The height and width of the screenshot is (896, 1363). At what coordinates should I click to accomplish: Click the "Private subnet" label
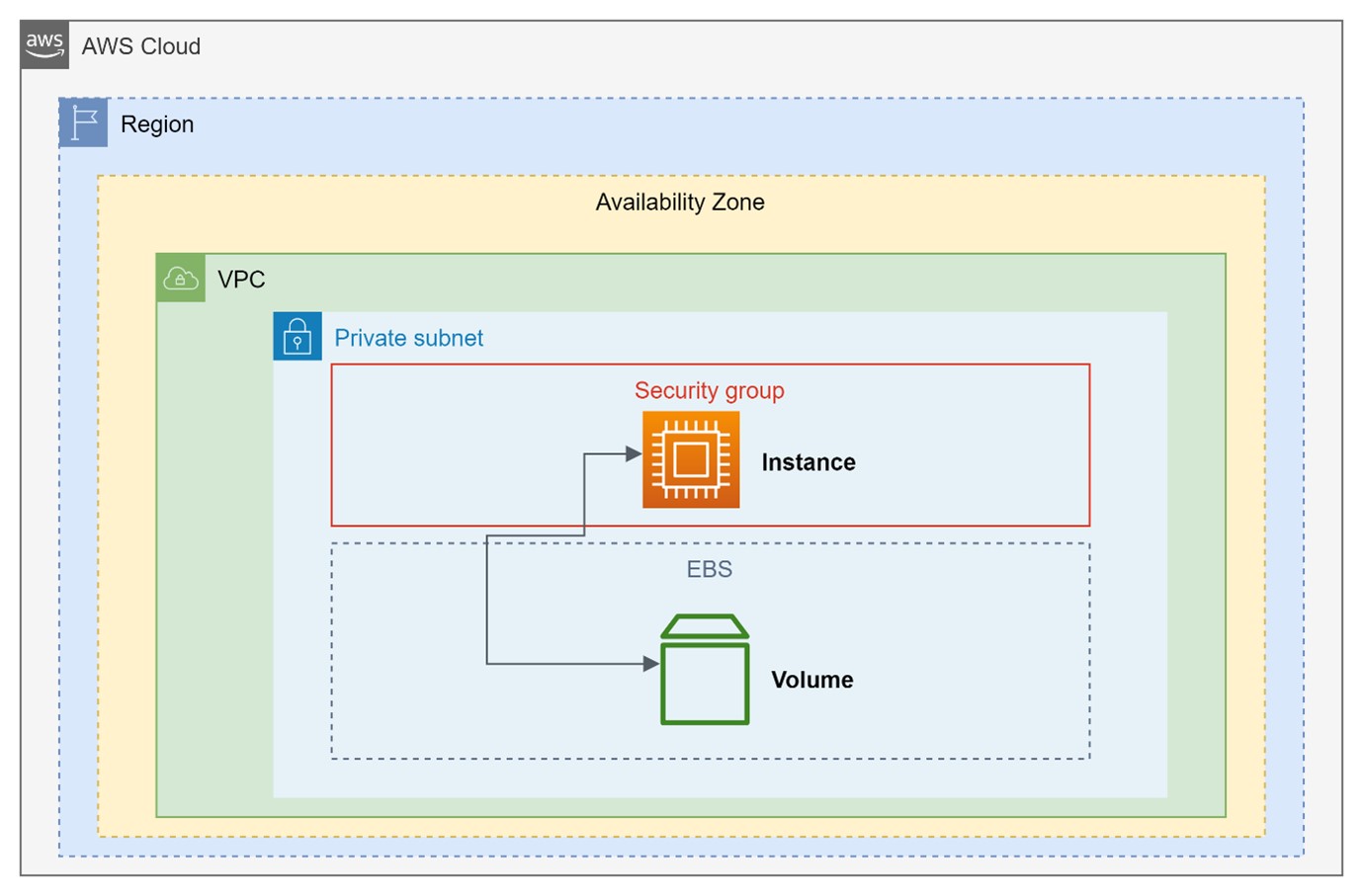[409, 338]
